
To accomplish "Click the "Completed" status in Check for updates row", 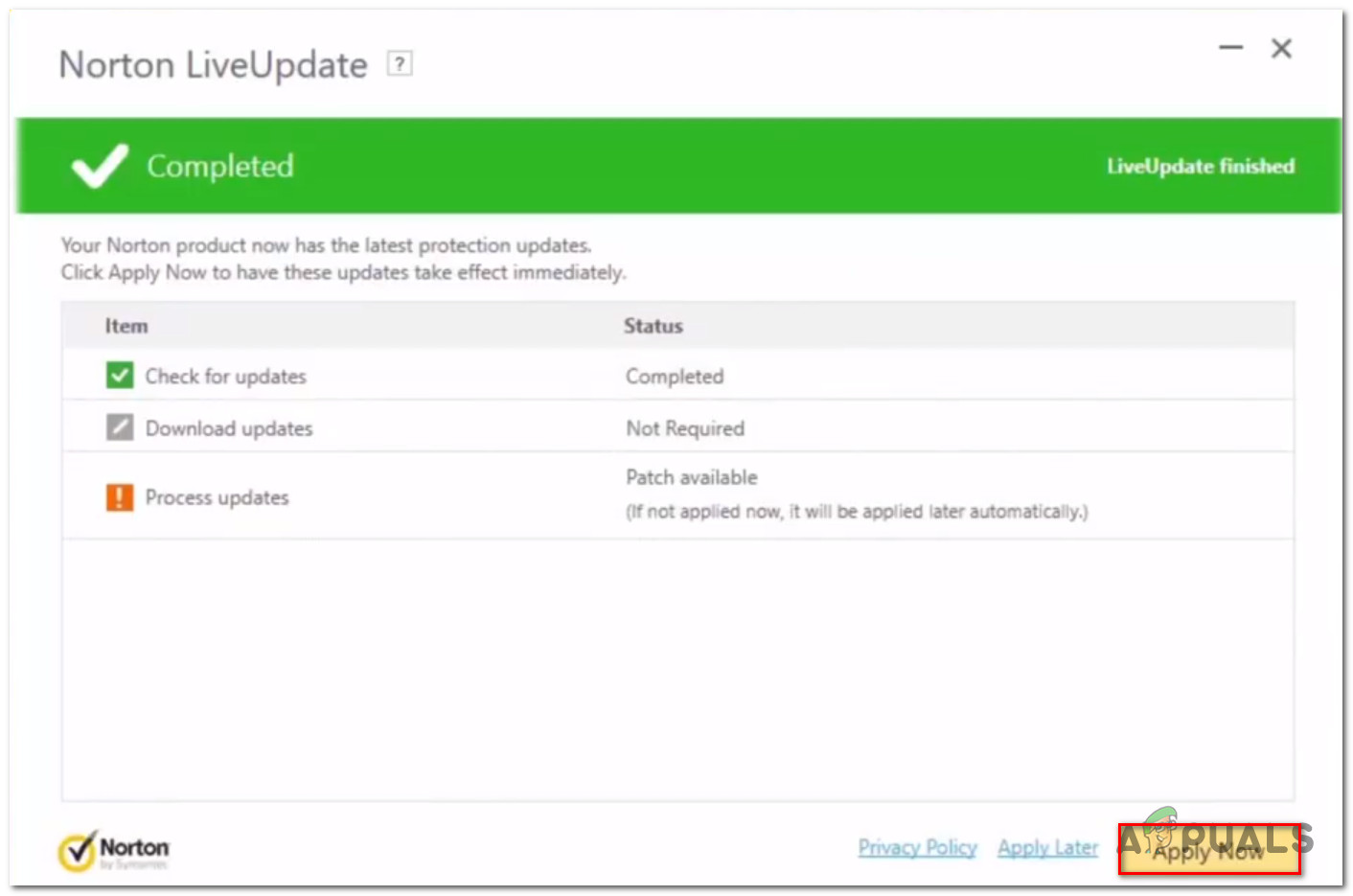I will (x=675, y=377).
